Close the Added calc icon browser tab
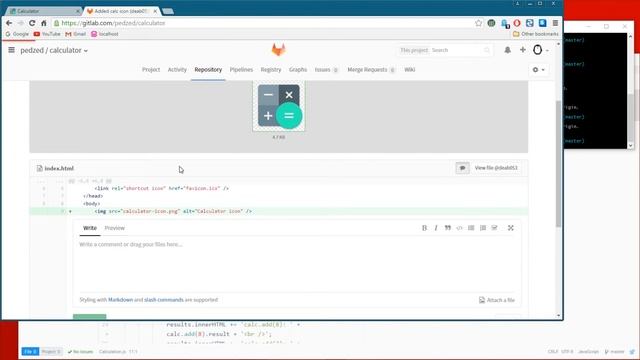Viewport: 640px width, 360px height. [x=155, y=11]
